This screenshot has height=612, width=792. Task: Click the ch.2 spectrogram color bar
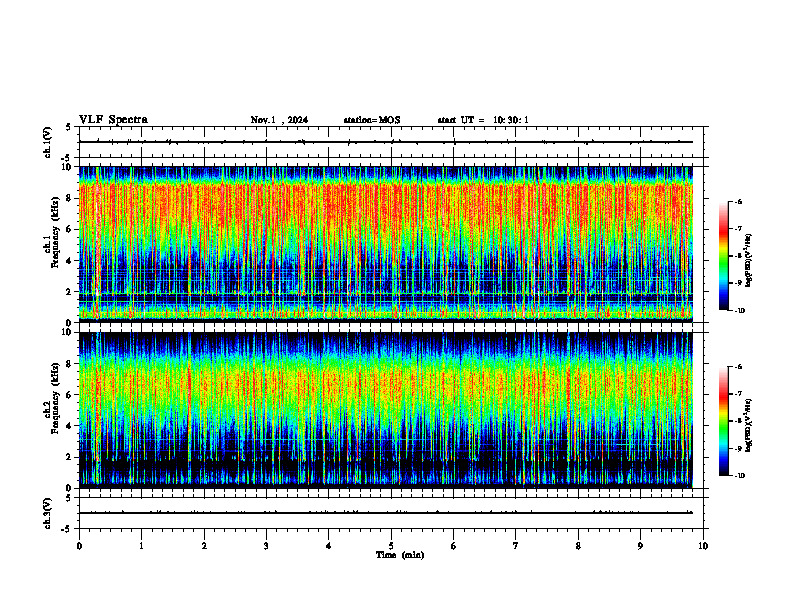pyautogui.click(x=724, y=421)
